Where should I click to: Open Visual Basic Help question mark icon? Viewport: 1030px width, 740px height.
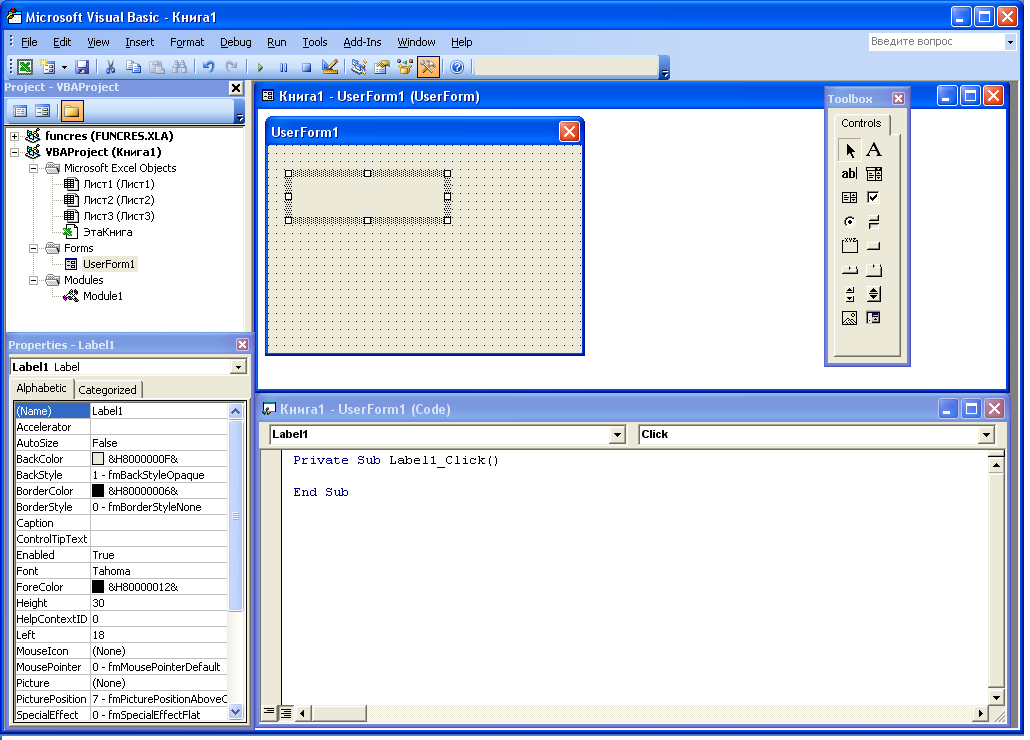click(457, 67)
